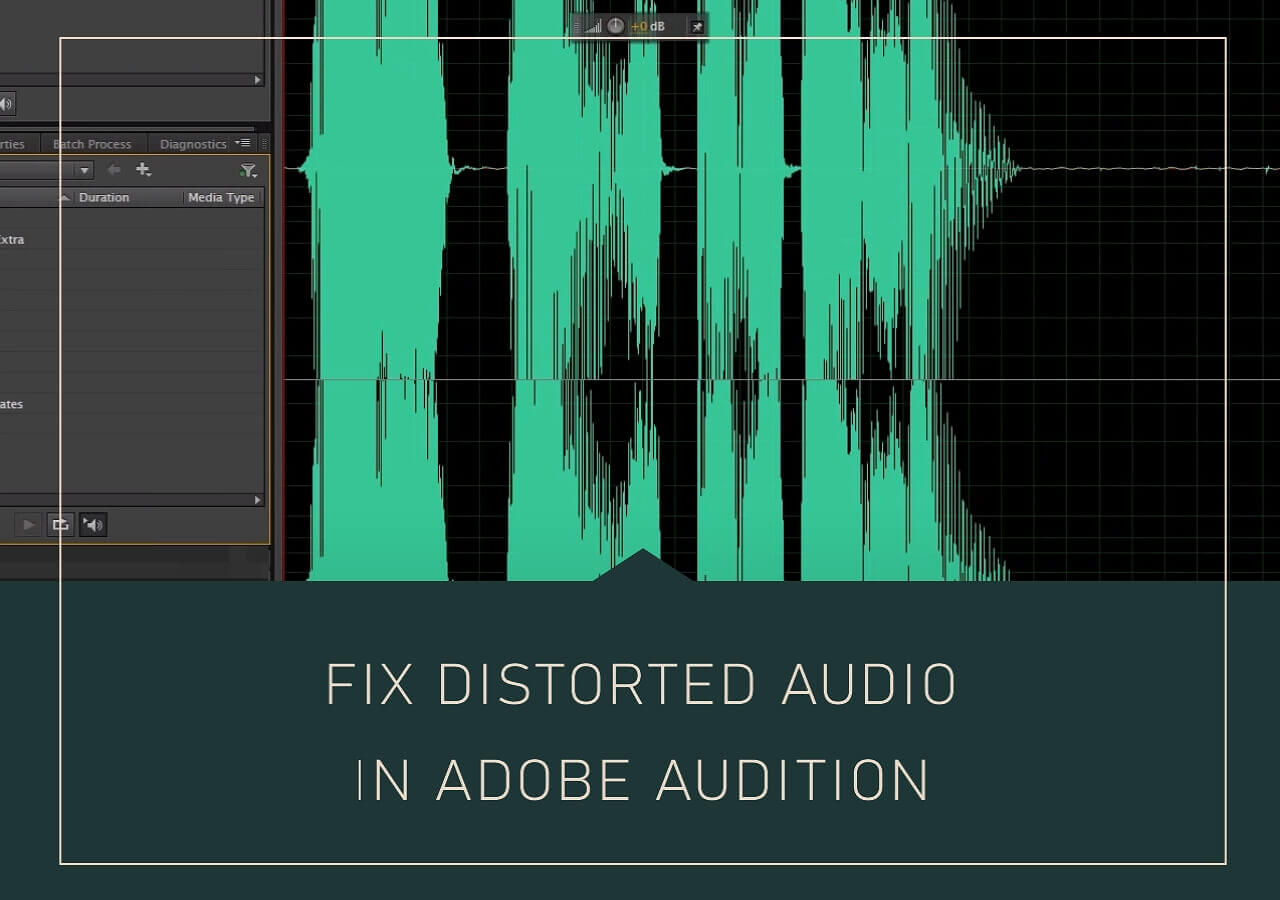Toggle sort order arrow beside Duration
Viewport: 1280px width, 900px height.
click(64, 198)
